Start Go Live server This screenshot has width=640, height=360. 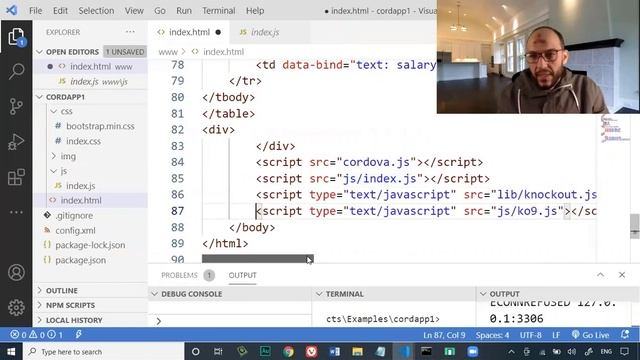[591, 335]
